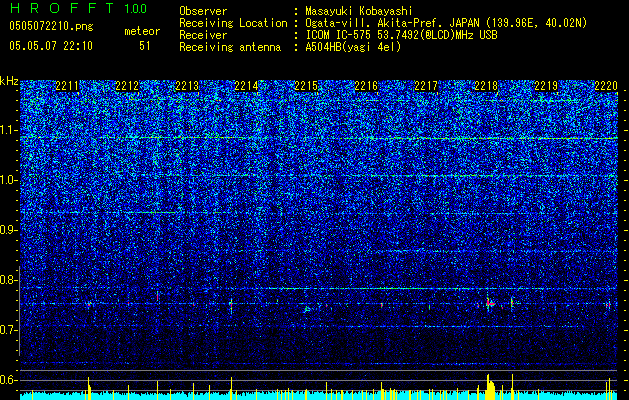The width and height of the screenshot is (629, 400).
Task: Select the Ogata-vill. Akita-Pref. JAPAN location text
Action: coord(446,23)
